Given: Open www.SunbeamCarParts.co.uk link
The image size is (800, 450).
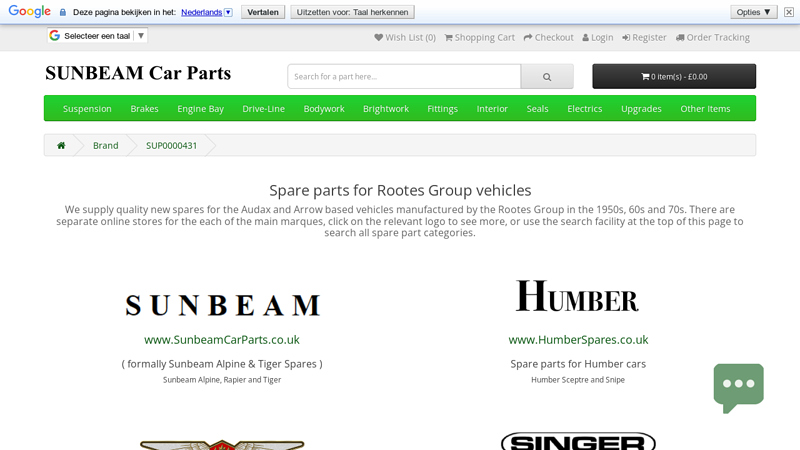Looking at the screenshot, I should coord(222,340).
